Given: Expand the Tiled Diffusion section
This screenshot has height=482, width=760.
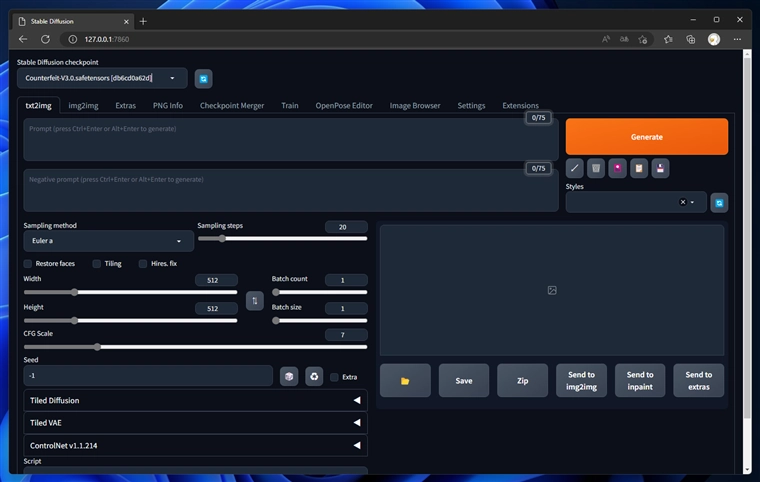Looking at the screenshot, I should point(195,400).
